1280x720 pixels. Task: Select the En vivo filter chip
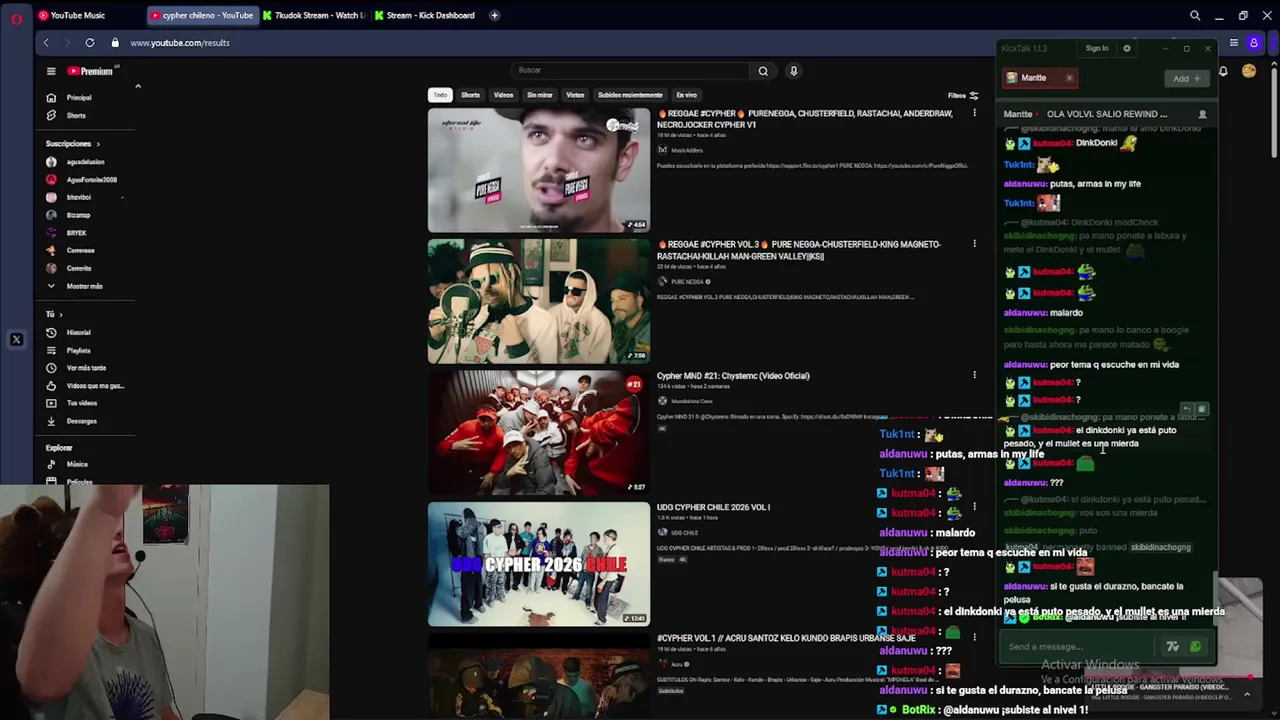pos(686,95)
